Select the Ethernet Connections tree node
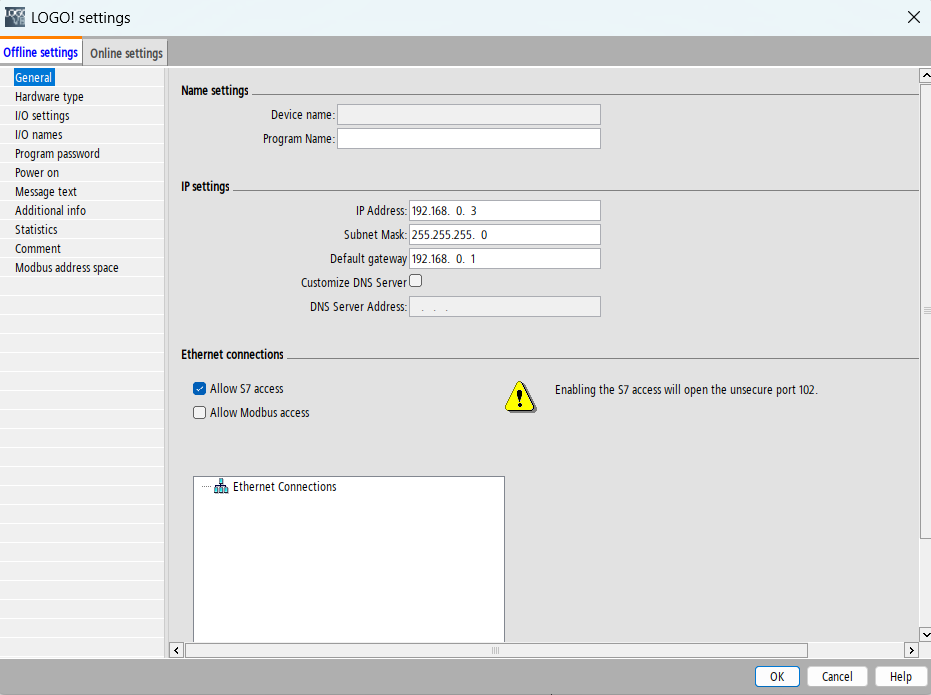 284,487
